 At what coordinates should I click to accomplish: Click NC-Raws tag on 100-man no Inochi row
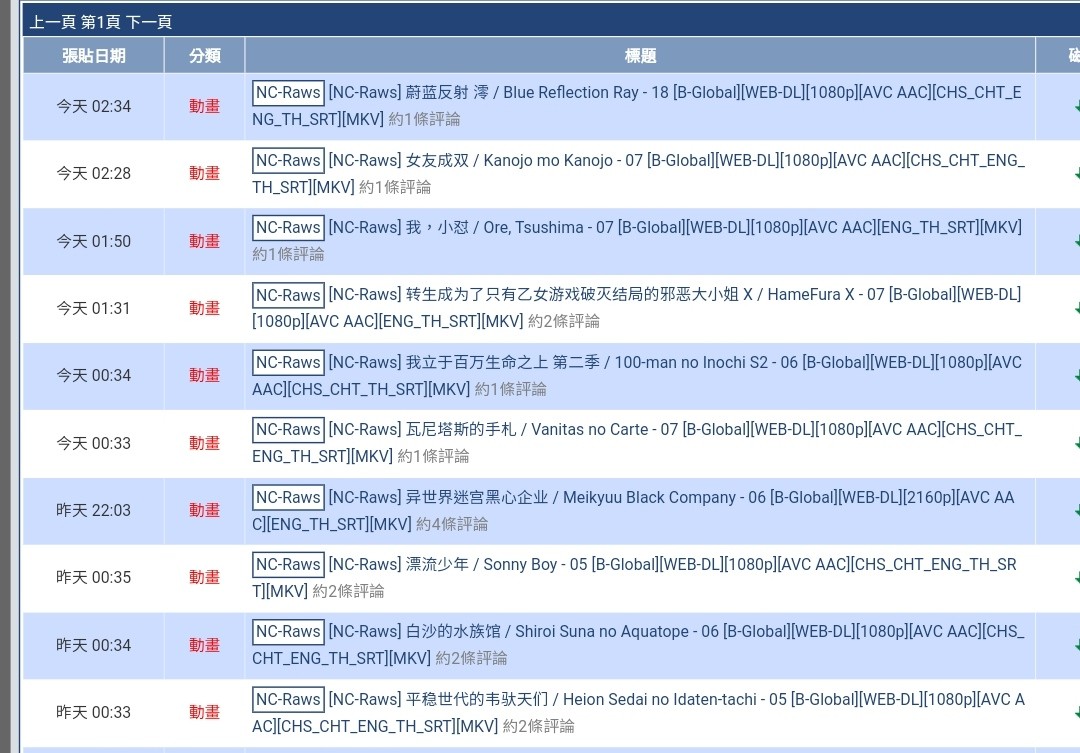coord(288,362)
